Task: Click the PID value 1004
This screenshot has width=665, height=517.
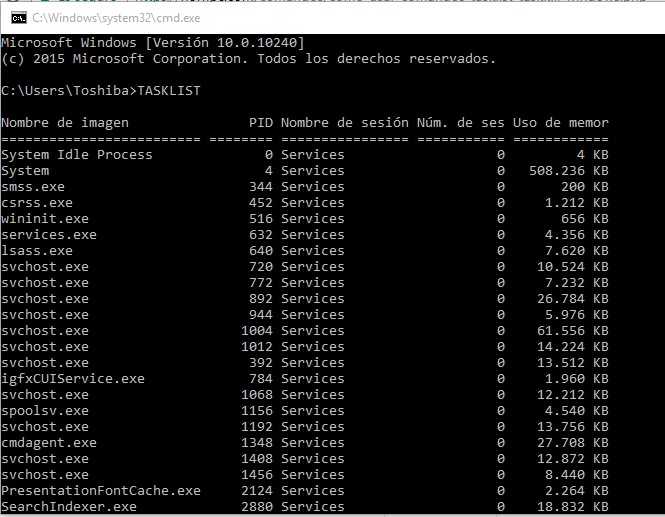Action: [x=256, y=331]
